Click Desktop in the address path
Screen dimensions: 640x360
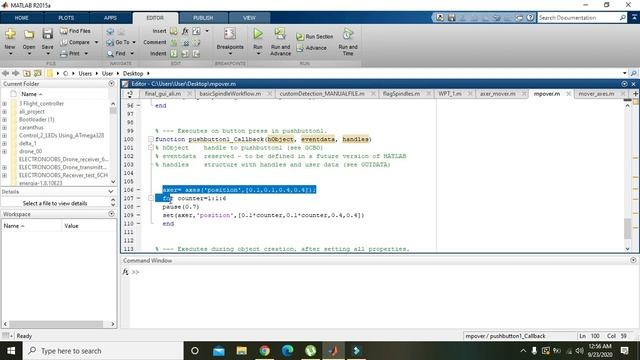click(x=133, y=73)
